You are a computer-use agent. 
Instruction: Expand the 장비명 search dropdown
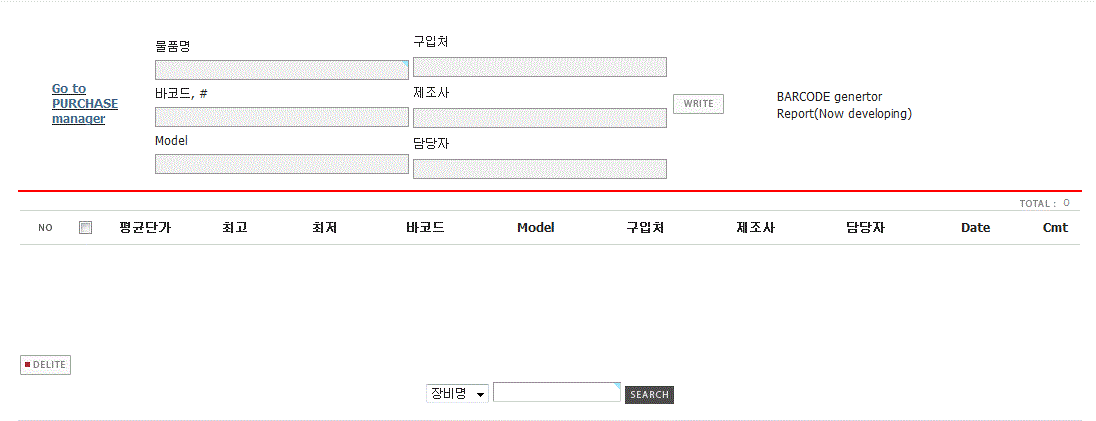pos(458,394)
